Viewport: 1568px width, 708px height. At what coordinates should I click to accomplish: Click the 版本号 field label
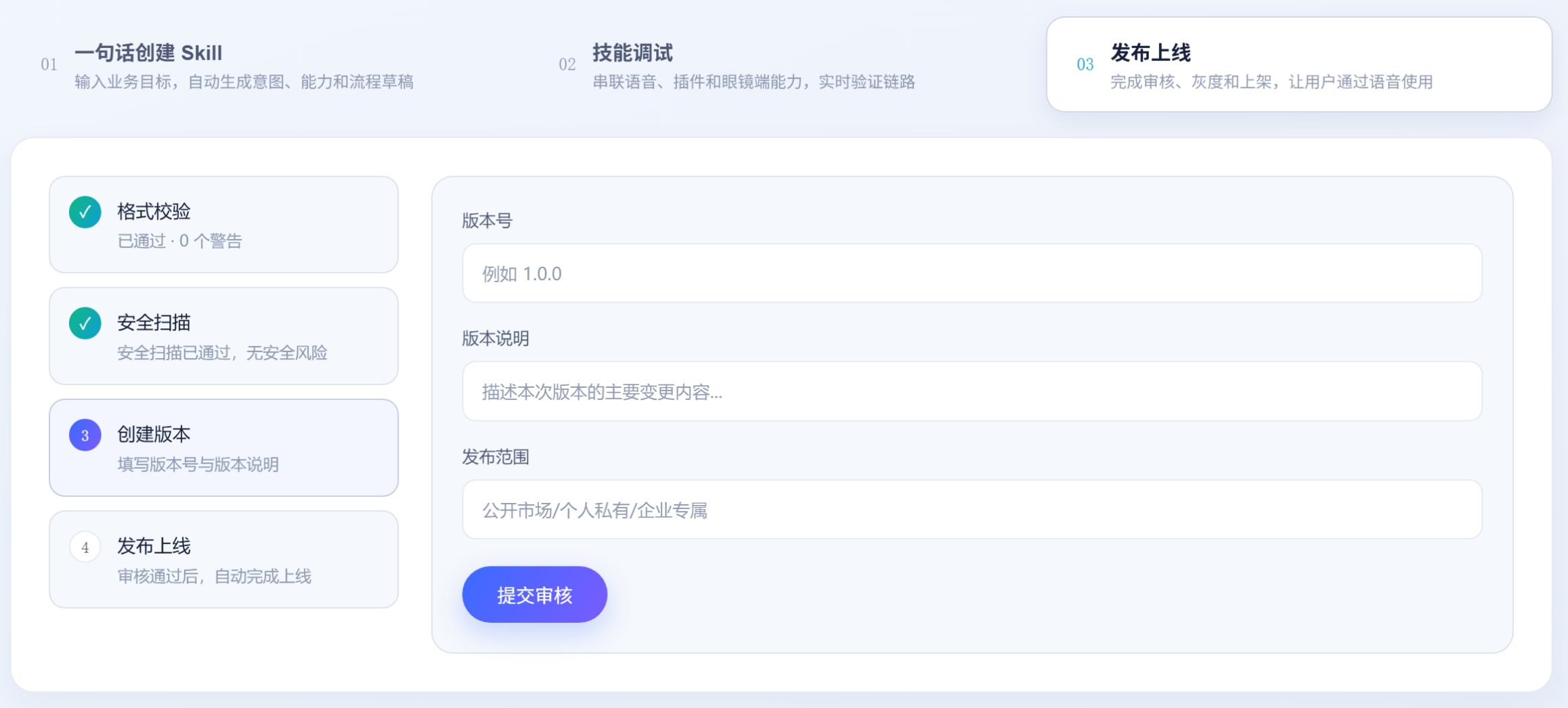point(487,221)
